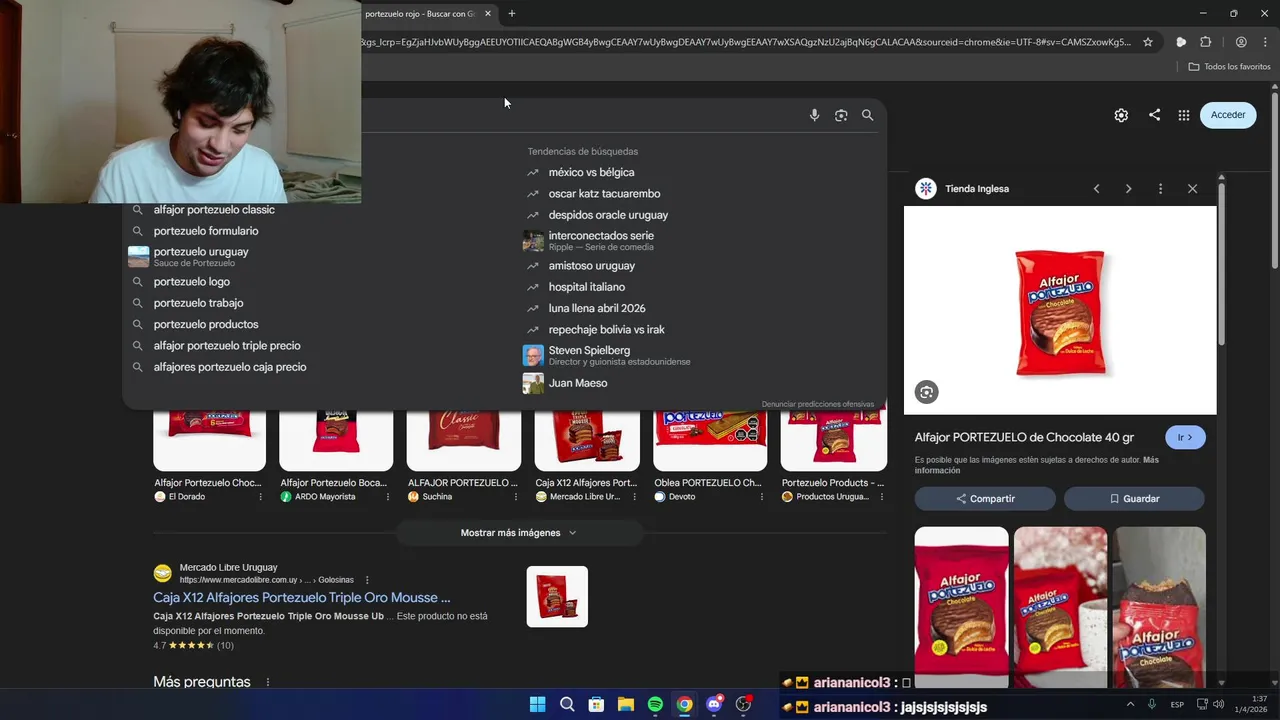Open Discord from the taskbar
Screen dimensions: 1280x720
[x=713, y=704]
